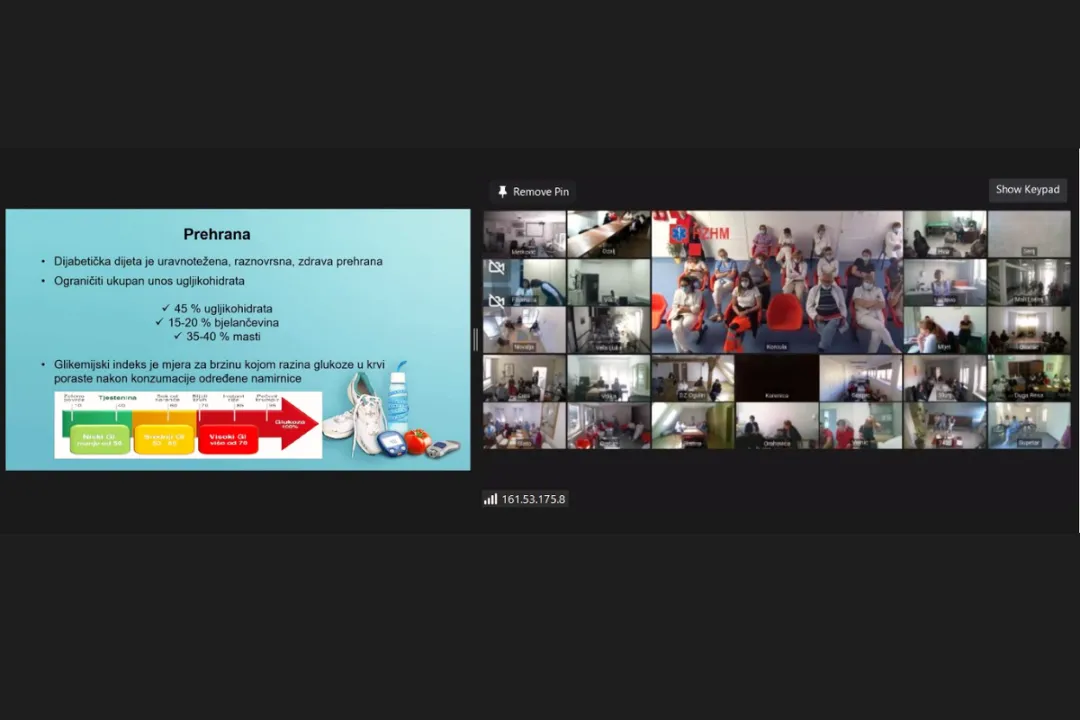Select the large Korcula video tile

(x=776, y=282)
